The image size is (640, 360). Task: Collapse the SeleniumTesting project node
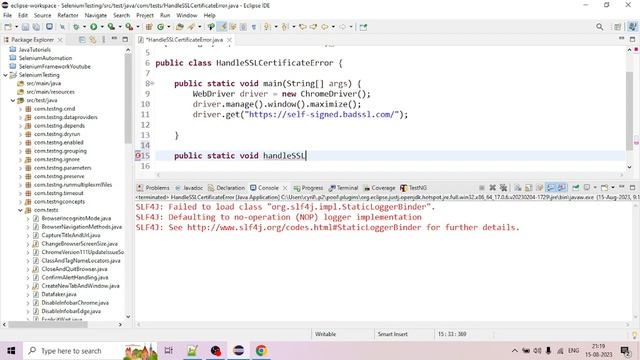pyautogui.click(x=5, y=75)
